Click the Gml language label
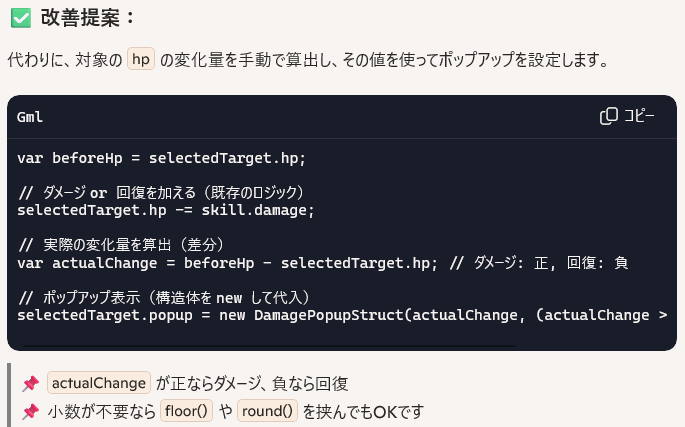The width and height of the screenshot is (685, 427). click(30, 117)
